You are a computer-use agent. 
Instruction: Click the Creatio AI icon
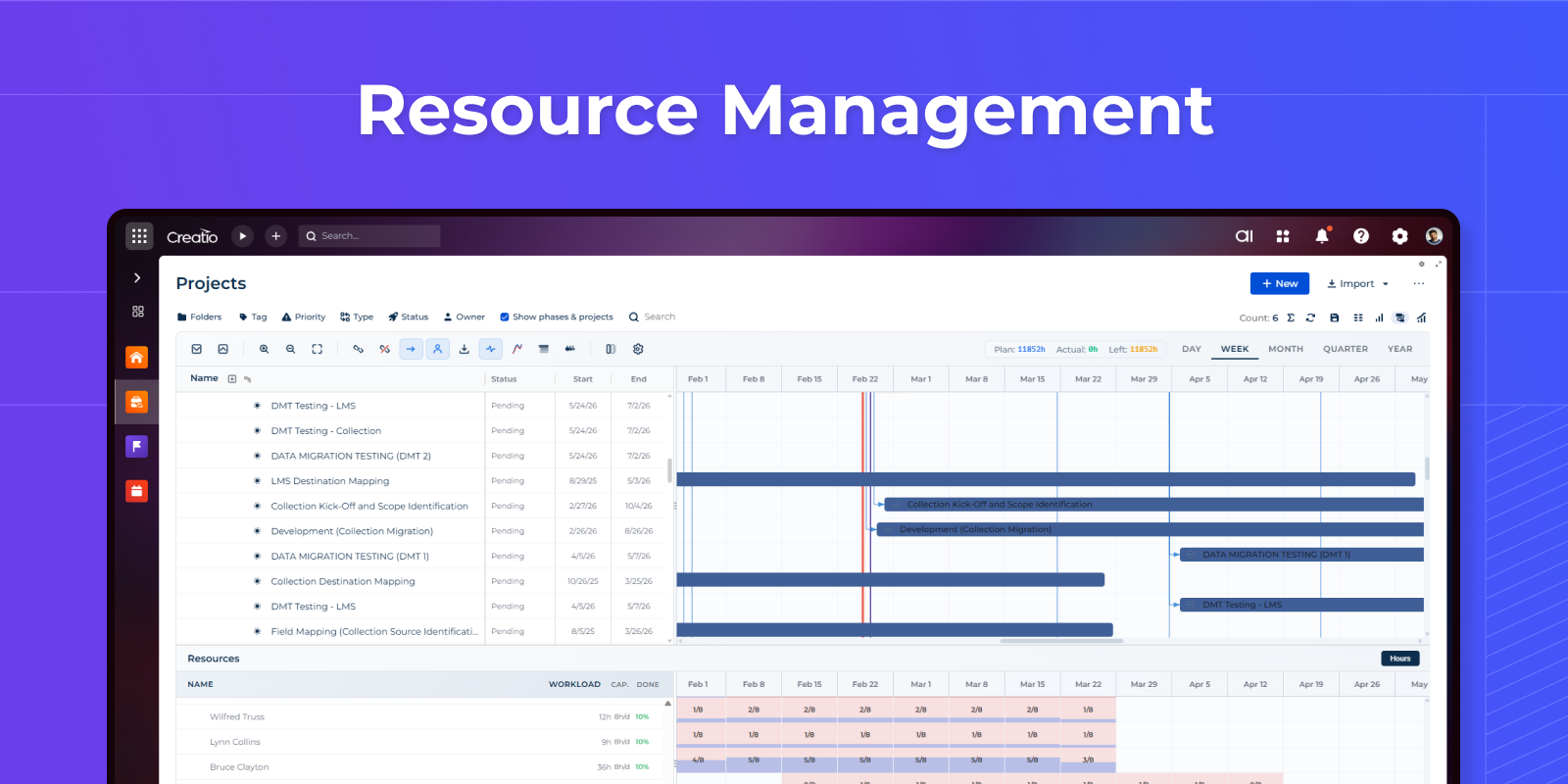pos(1244,236)
